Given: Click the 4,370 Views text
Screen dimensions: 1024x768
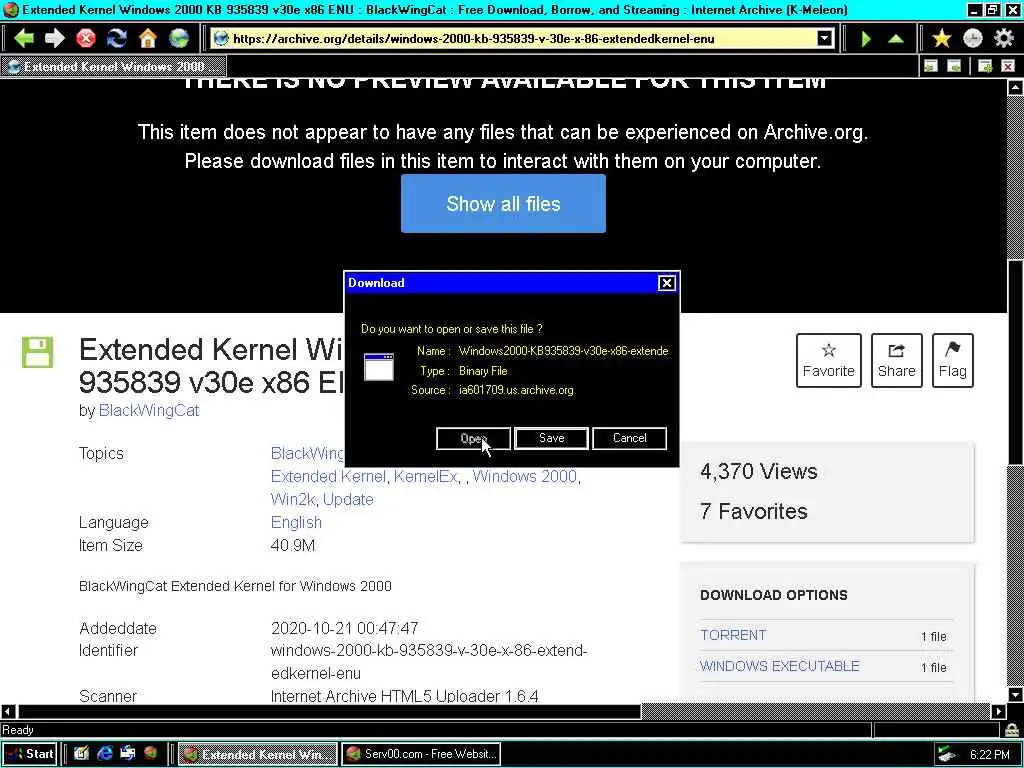Looking at the screenshot, I should [758, 472].
